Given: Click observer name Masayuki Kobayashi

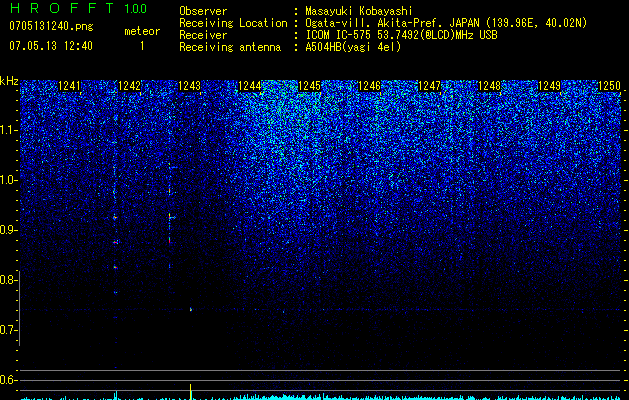Looking at the screenshot, I should (x=359, y=12).
